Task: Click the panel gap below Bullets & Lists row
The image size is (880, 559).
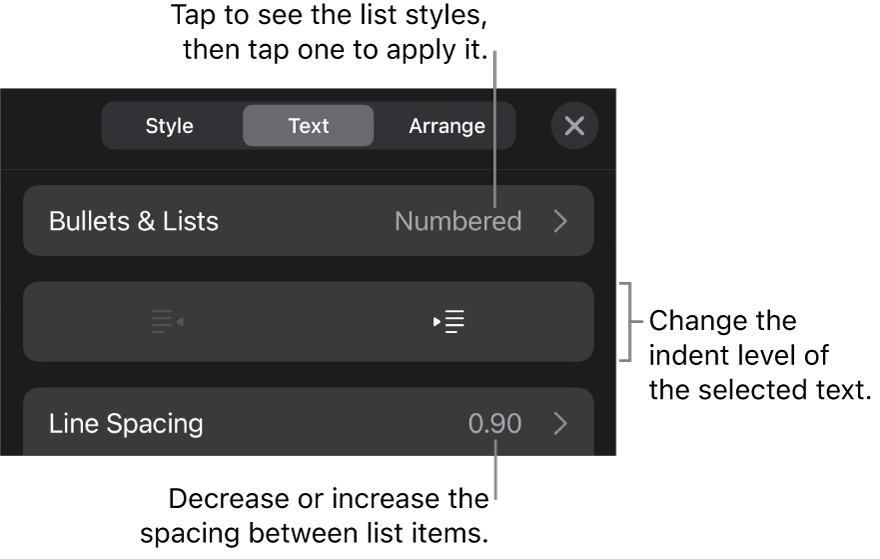Action: point(308,269)
